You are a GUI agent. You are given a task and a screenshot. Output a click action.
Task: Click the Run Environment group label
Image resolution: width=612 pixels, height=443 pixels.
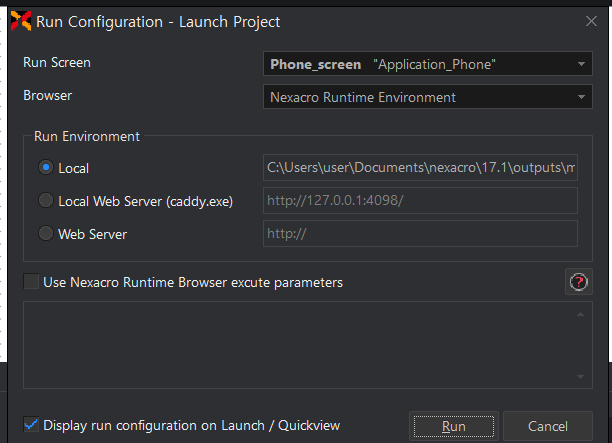(x=87, y=136)
